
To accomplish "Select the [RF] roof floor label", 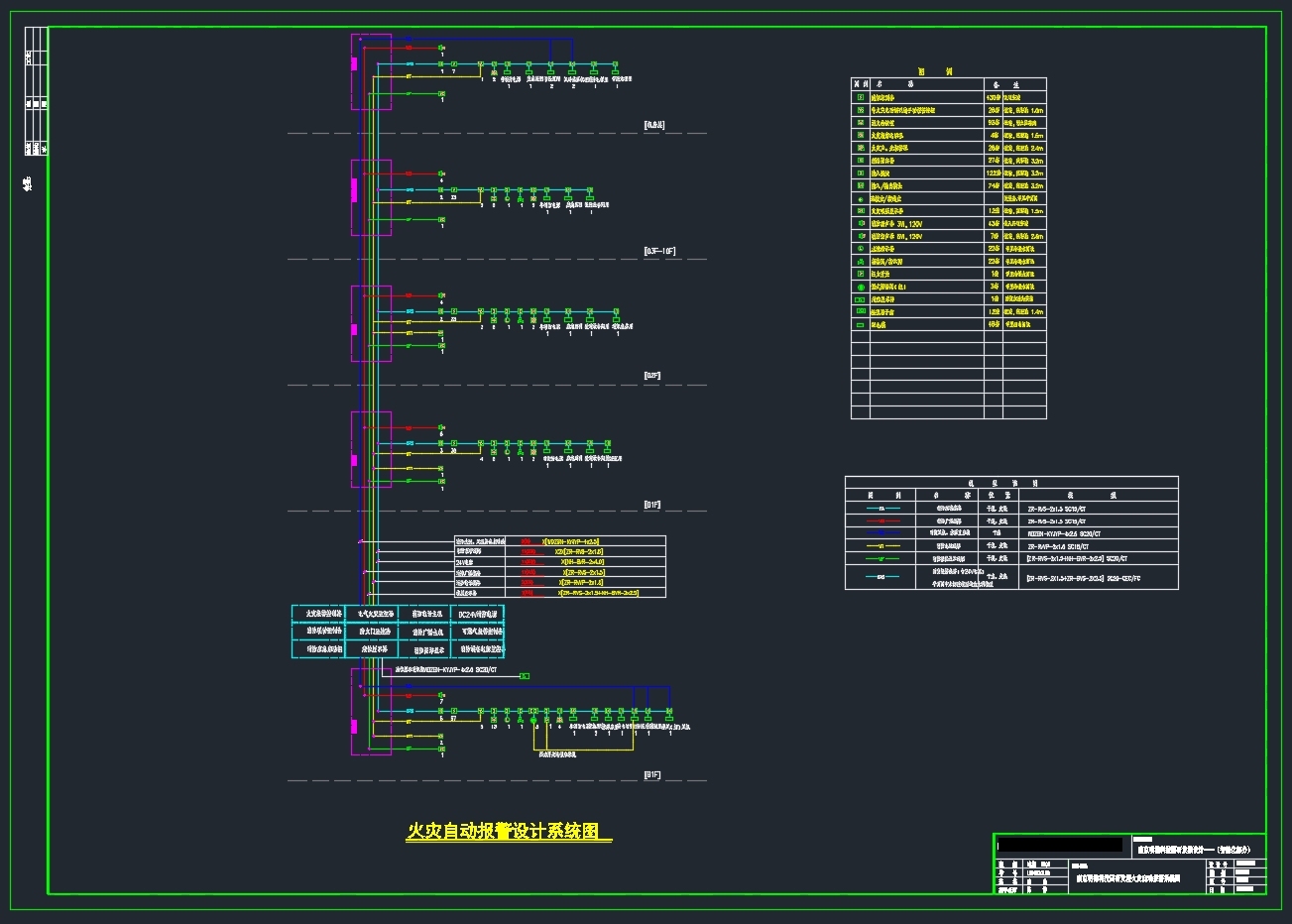I will [x=654, y=125].
